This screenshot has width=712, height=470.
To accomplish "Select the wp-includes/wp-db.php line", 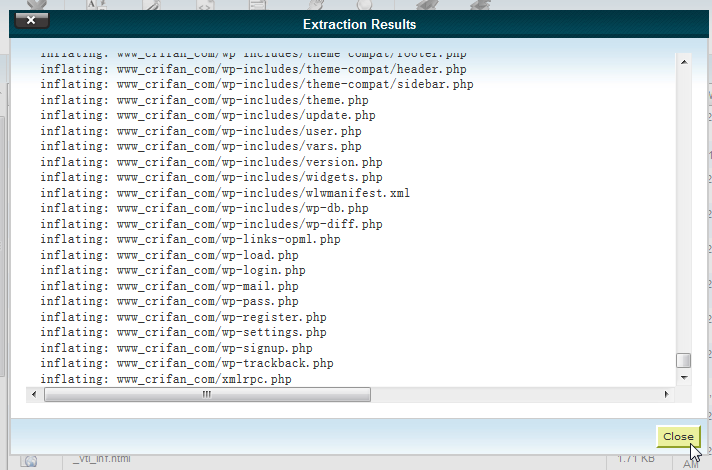I will [204, 208].
